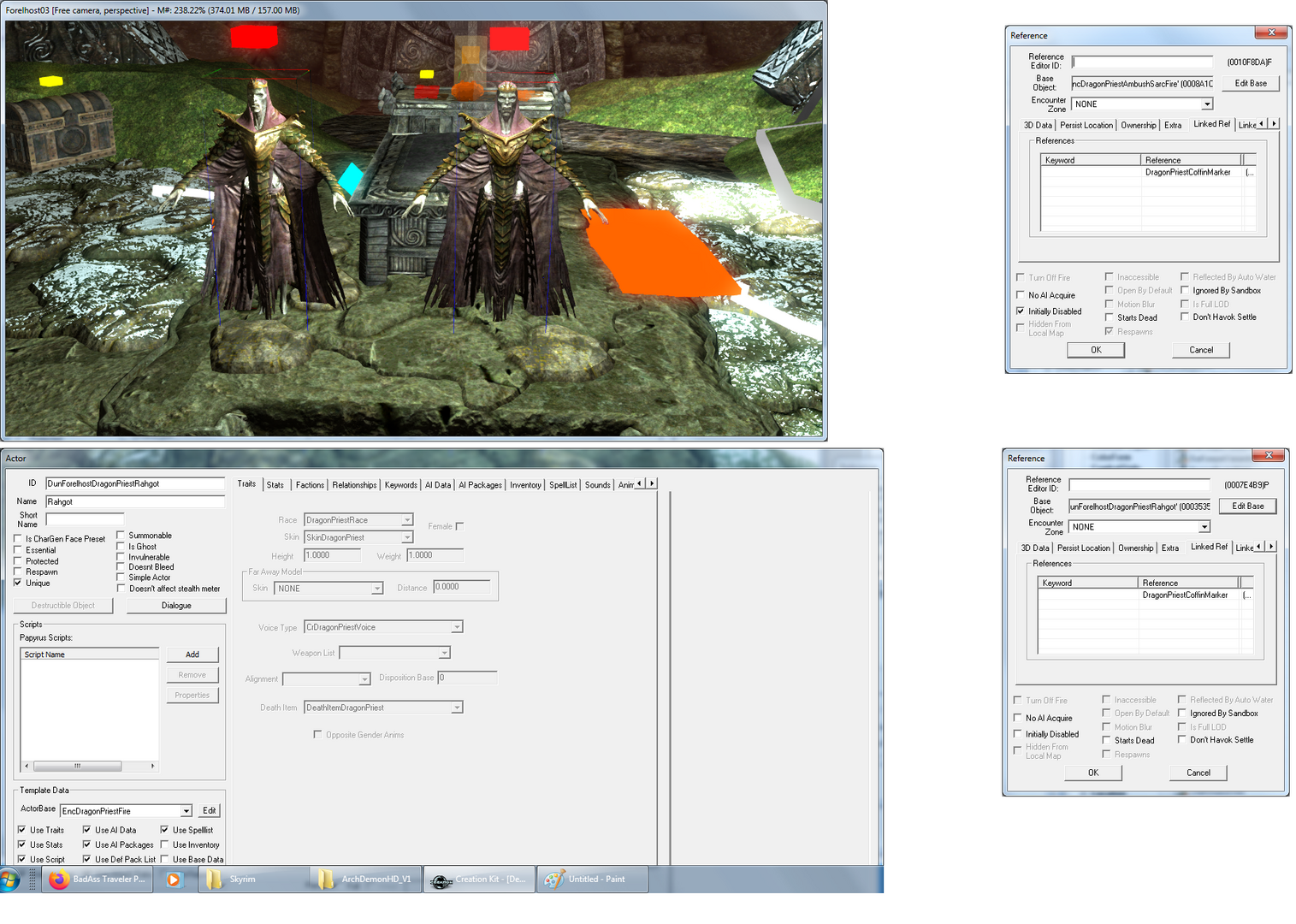Open Encounter Zone dropdown in upper Reference
This screenshot has height=924, width=1296.
point(1207,104)
